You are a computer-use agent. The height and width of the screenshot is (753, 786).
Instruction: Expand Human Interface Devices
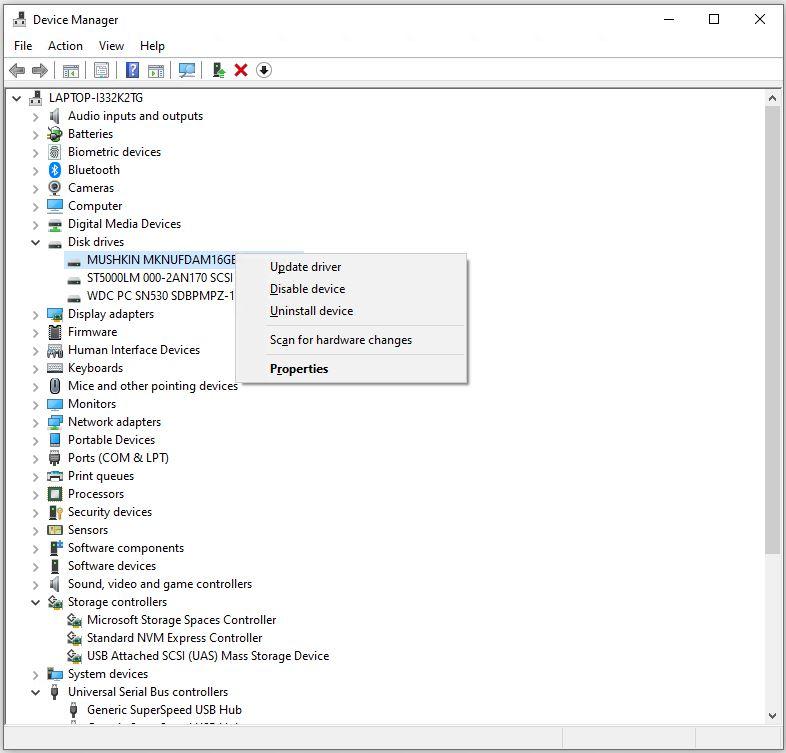pos(36,351)
